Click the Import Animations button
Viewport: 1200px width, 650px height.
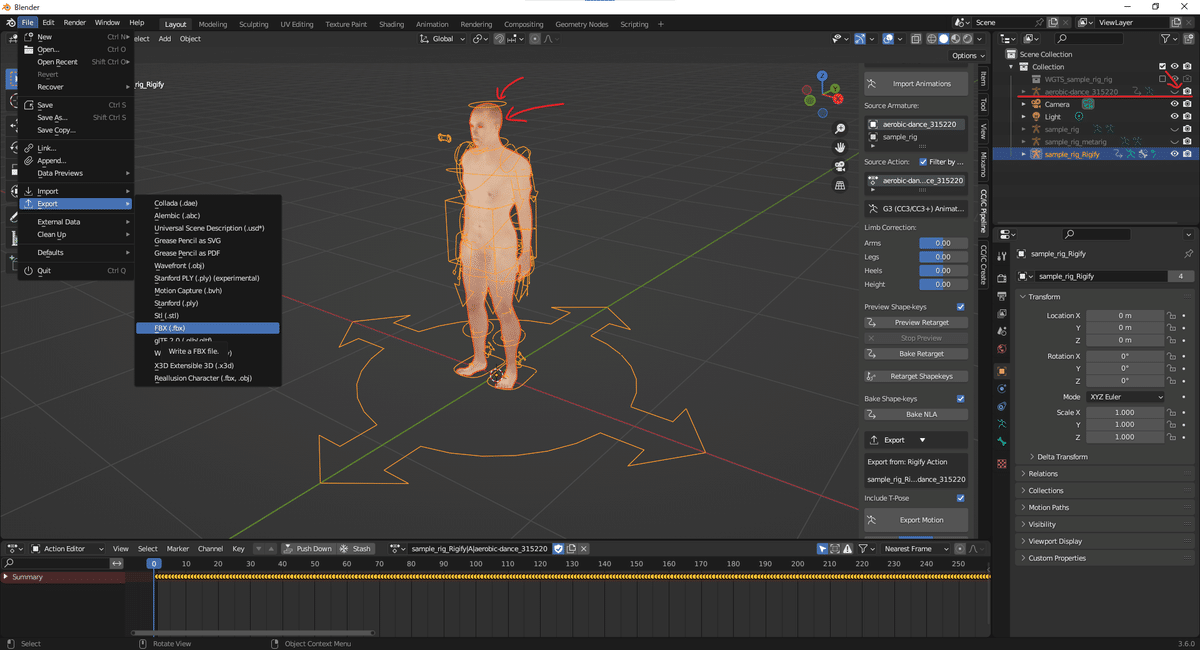pyautogui.click(x=916, y=83)
